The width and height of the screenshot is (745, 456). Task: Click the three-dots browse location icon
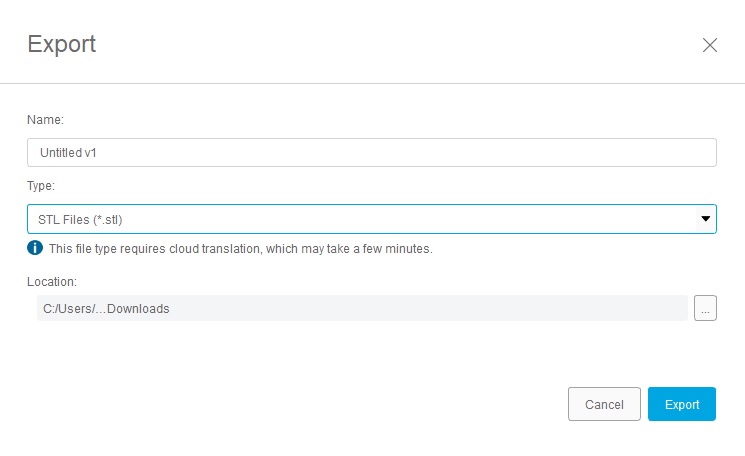coord(705,309)
